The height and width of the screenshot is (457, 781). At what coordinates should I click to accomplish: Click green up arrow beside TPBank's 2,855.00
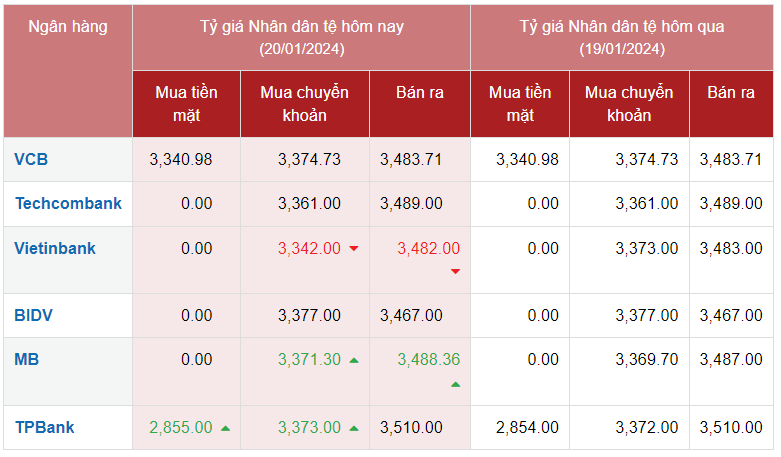[x=225, y=428]
